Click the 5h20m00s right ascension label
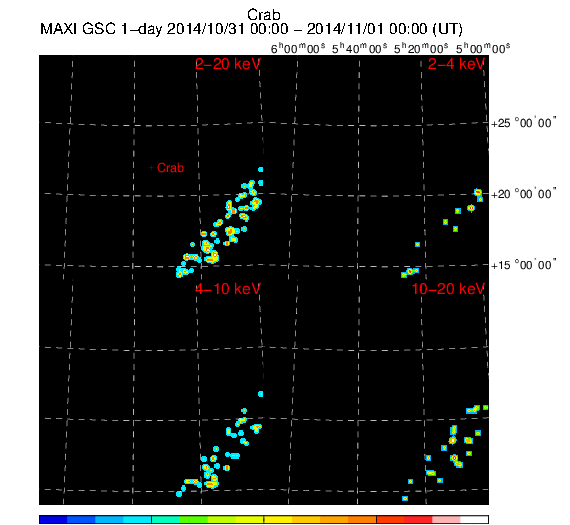The image size is (570, 525). tap(421, 48)
